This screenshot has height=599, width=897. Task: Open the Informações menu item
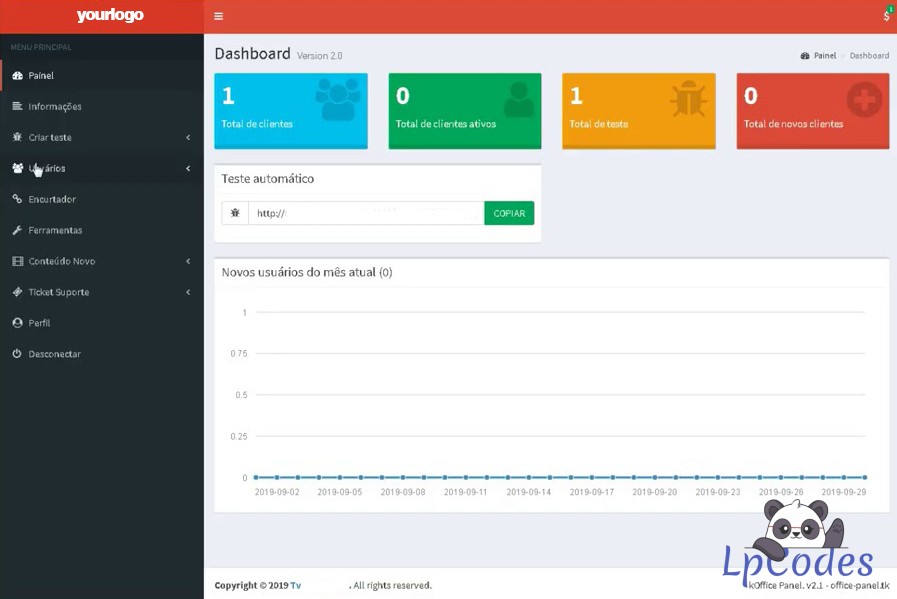[55, 107]
